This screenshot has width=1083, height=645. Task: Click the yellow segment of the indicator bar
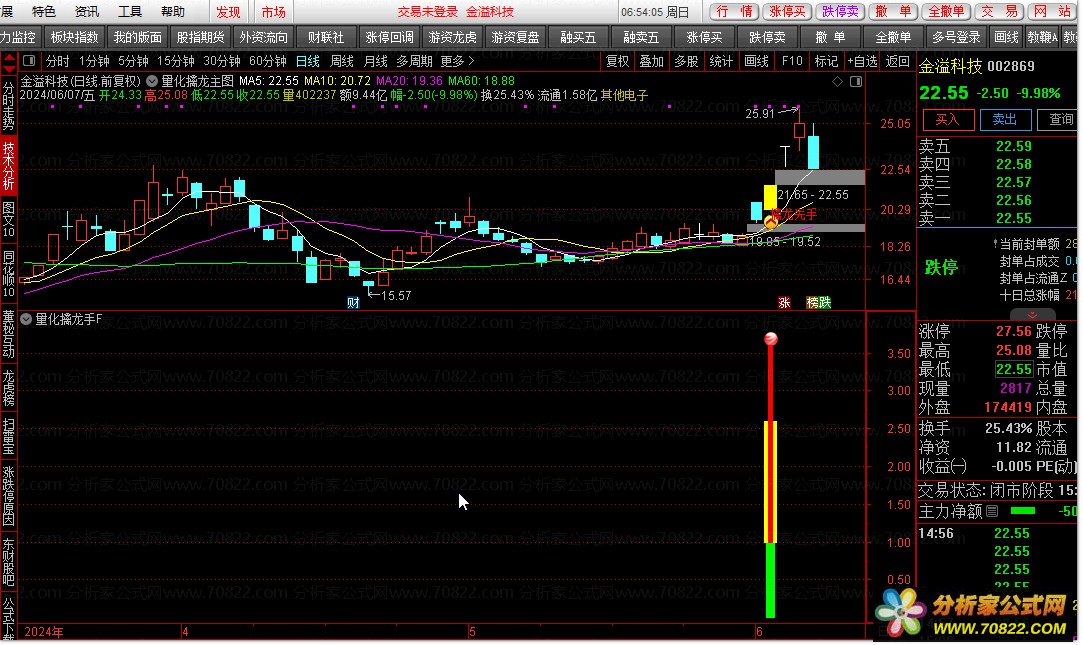(771, 482)
